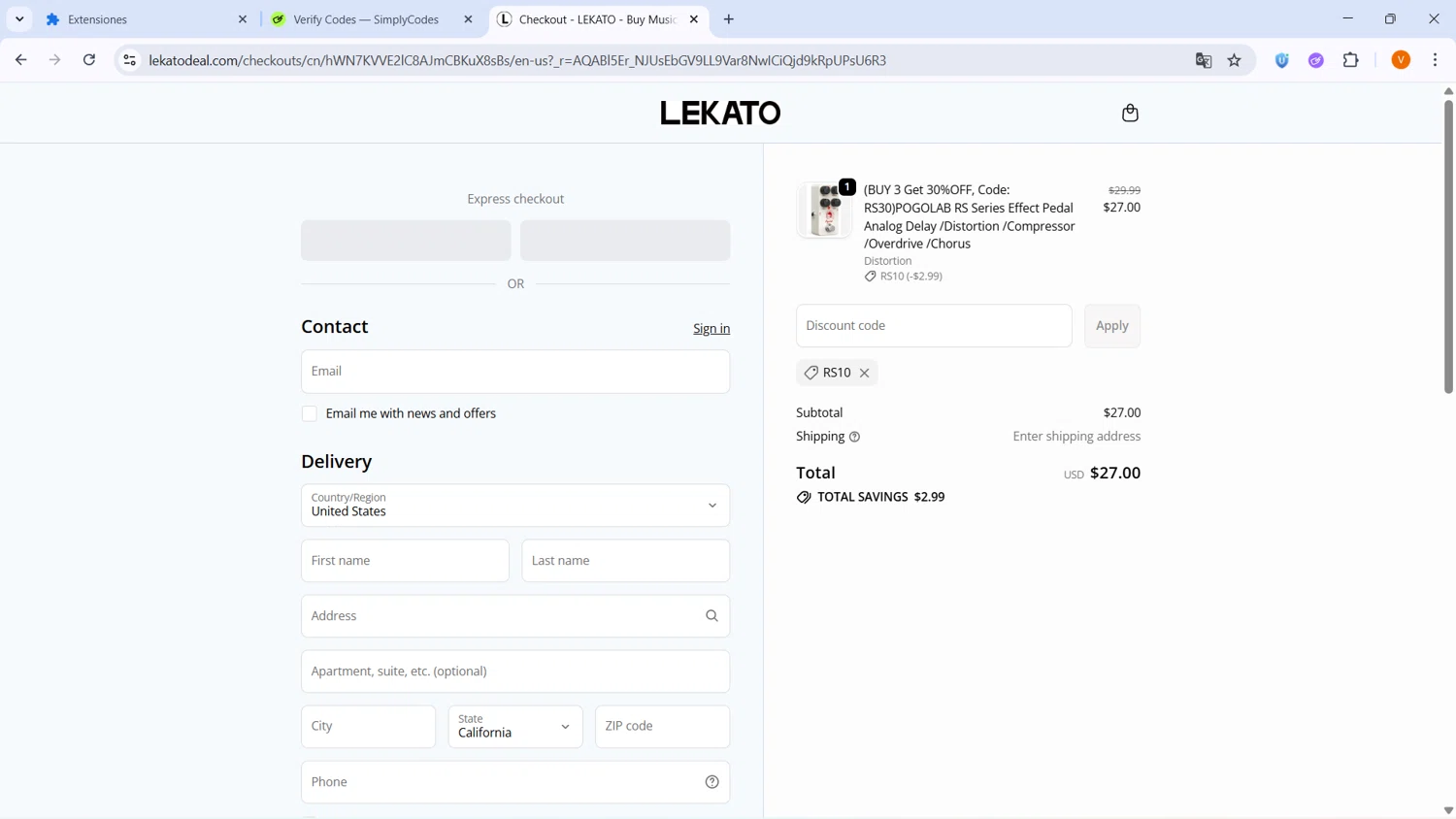Check Email me with news and offers
Image resolution: width=1456 pixels, height=819 pixels.
coord(310,414)
